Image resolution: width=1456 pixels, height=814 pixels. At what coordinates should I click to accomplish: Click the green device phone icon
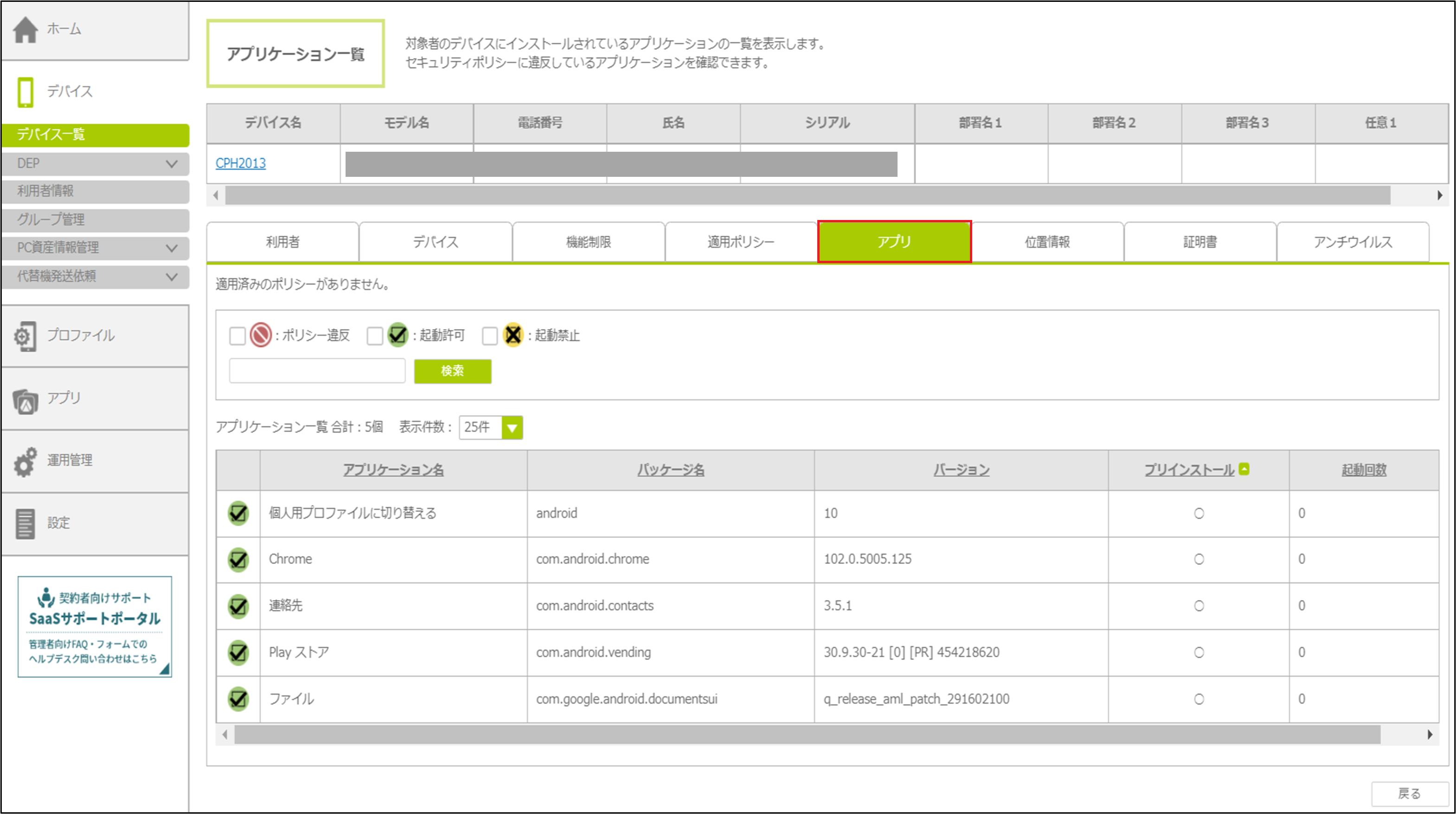click(26, 91)
